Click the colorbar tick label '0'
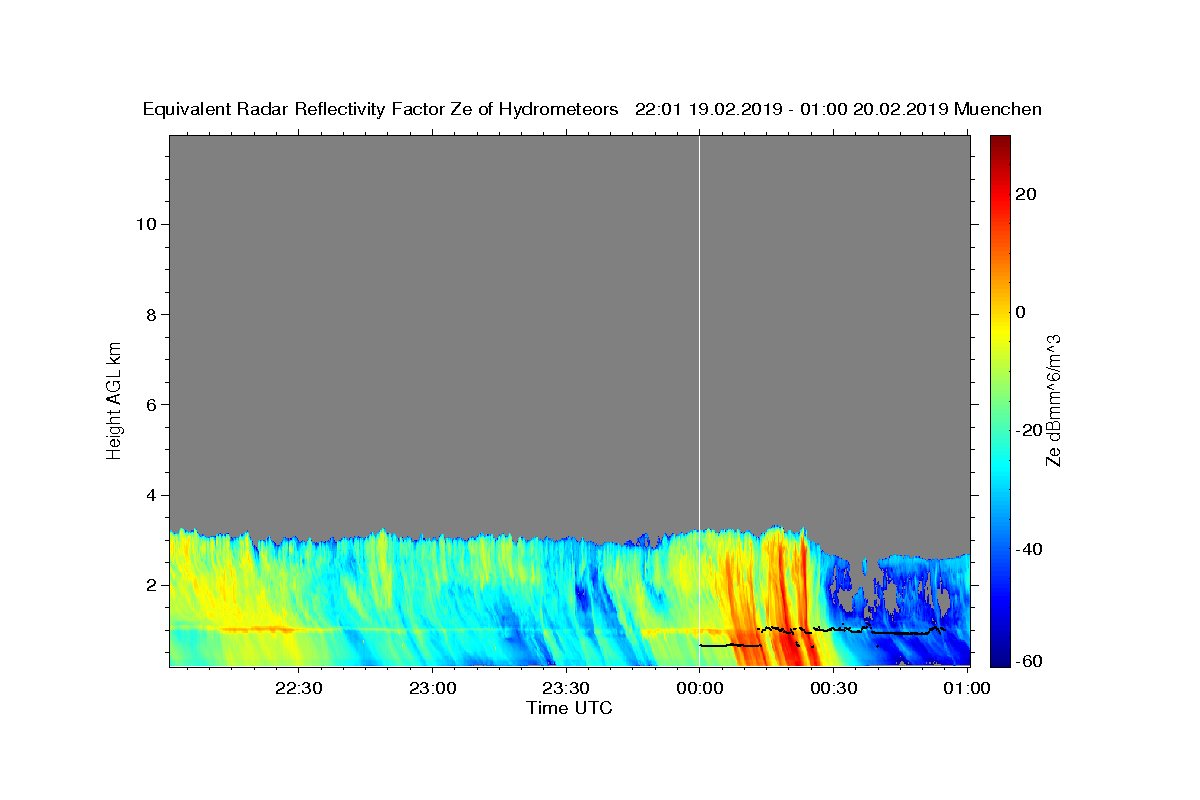Screen dimensions: 1200x800 [x=1020, y=312]
